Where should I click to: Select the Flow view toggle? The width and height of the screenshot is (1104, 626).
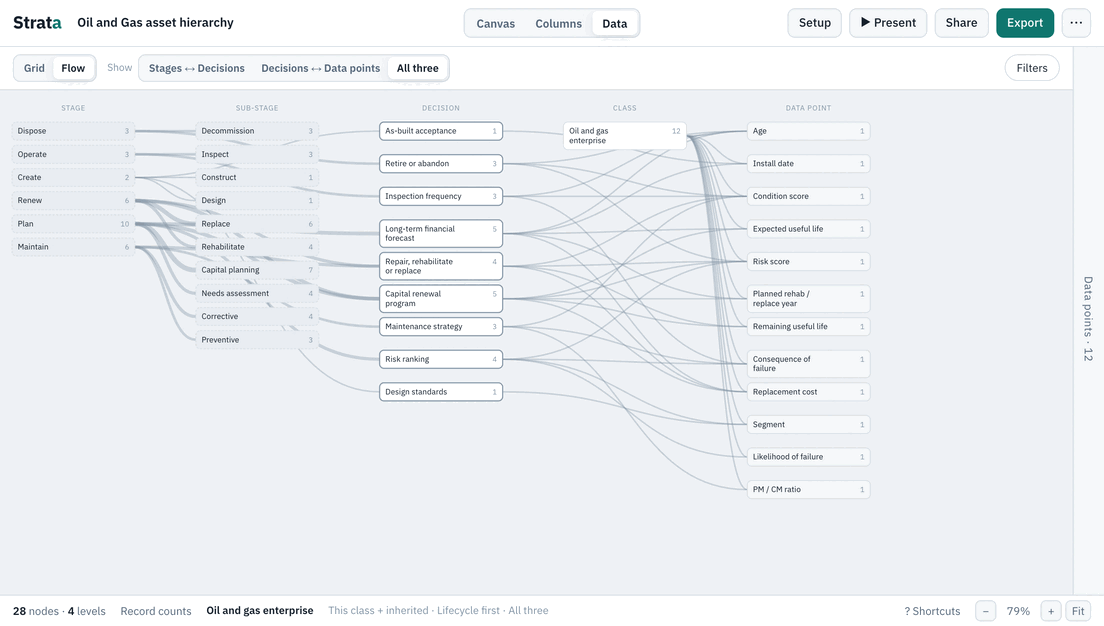pyautogui.click(x=73, y=68)
